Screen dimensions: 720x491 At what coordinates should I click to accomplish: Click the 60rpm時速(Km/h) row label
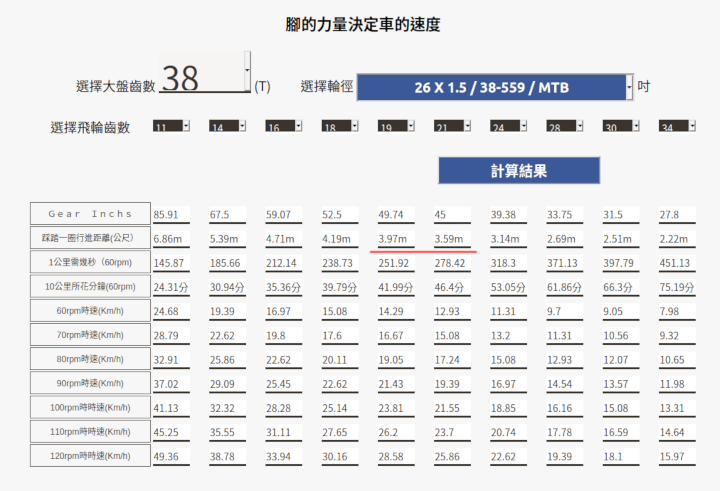click(90, 311)
